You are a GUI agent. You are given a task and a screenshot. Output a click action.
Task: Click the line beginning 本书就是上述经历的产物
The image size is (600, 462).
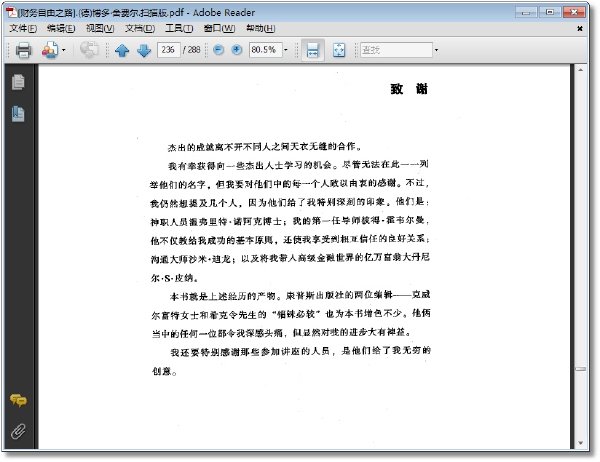pyautogui.click(x=300, y=295)
